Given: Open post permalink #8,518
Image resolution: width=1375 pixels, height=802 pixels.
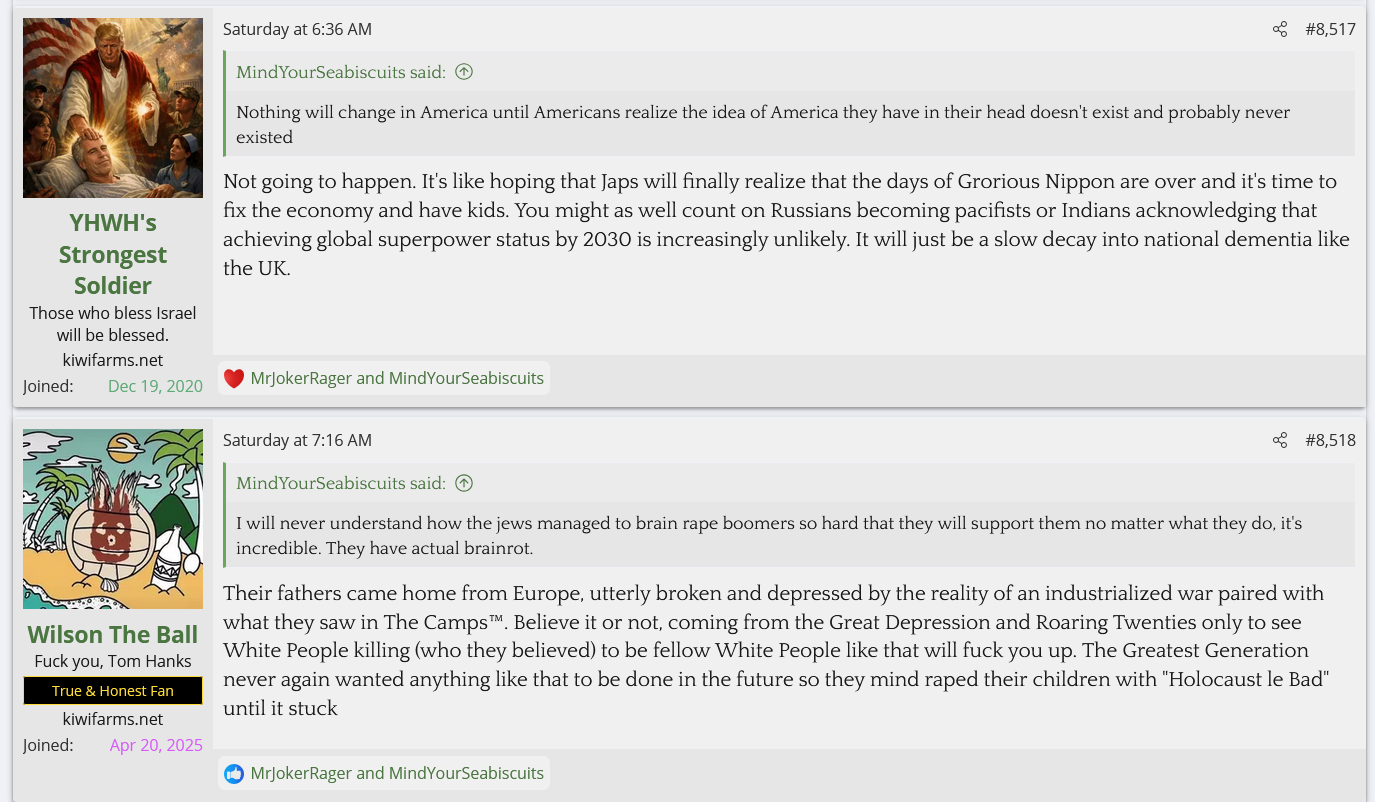Looking at the screenshot, I should [x=1330, y=441].
